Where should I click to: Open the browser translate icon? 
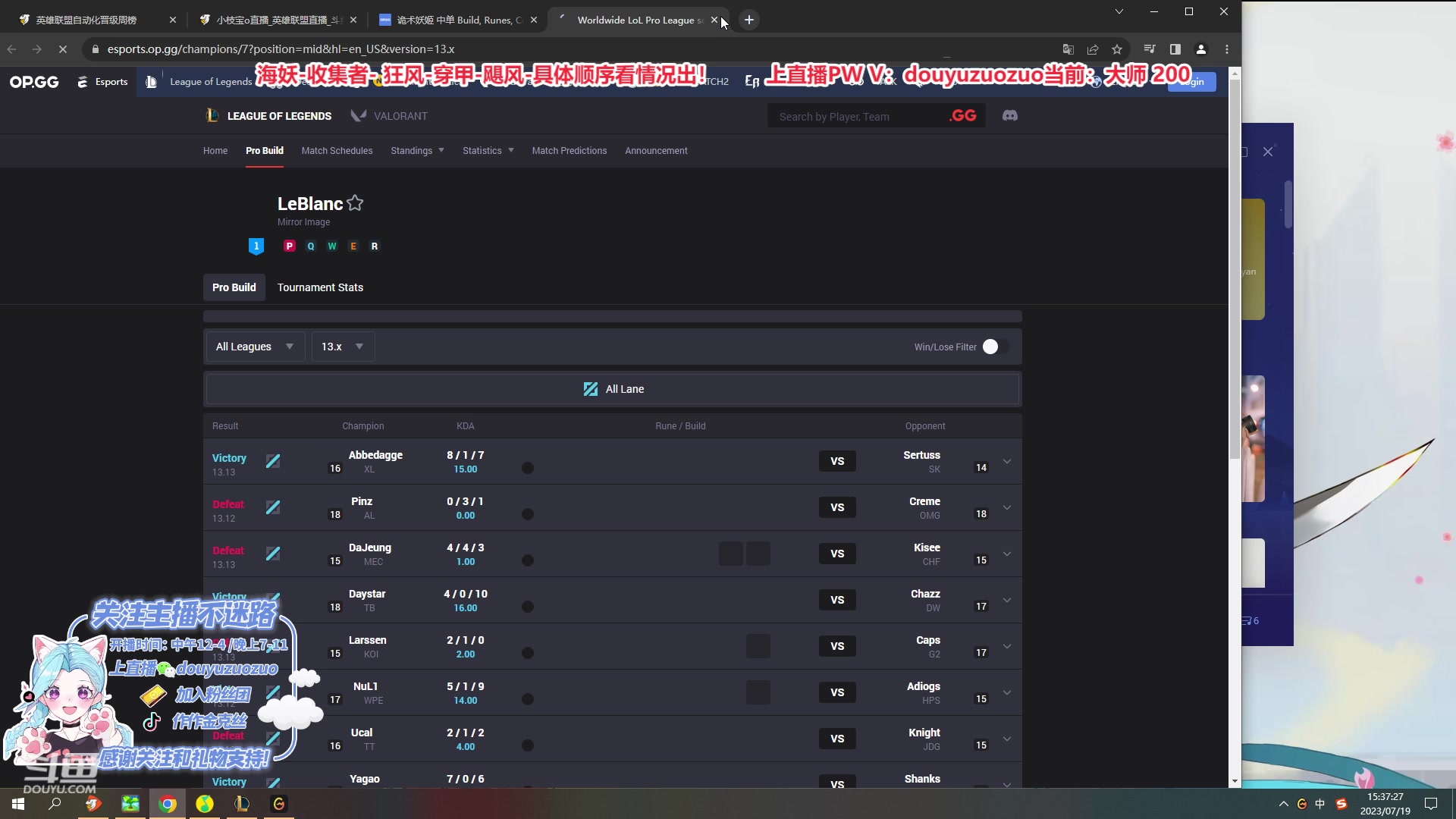click(1068, 49)
